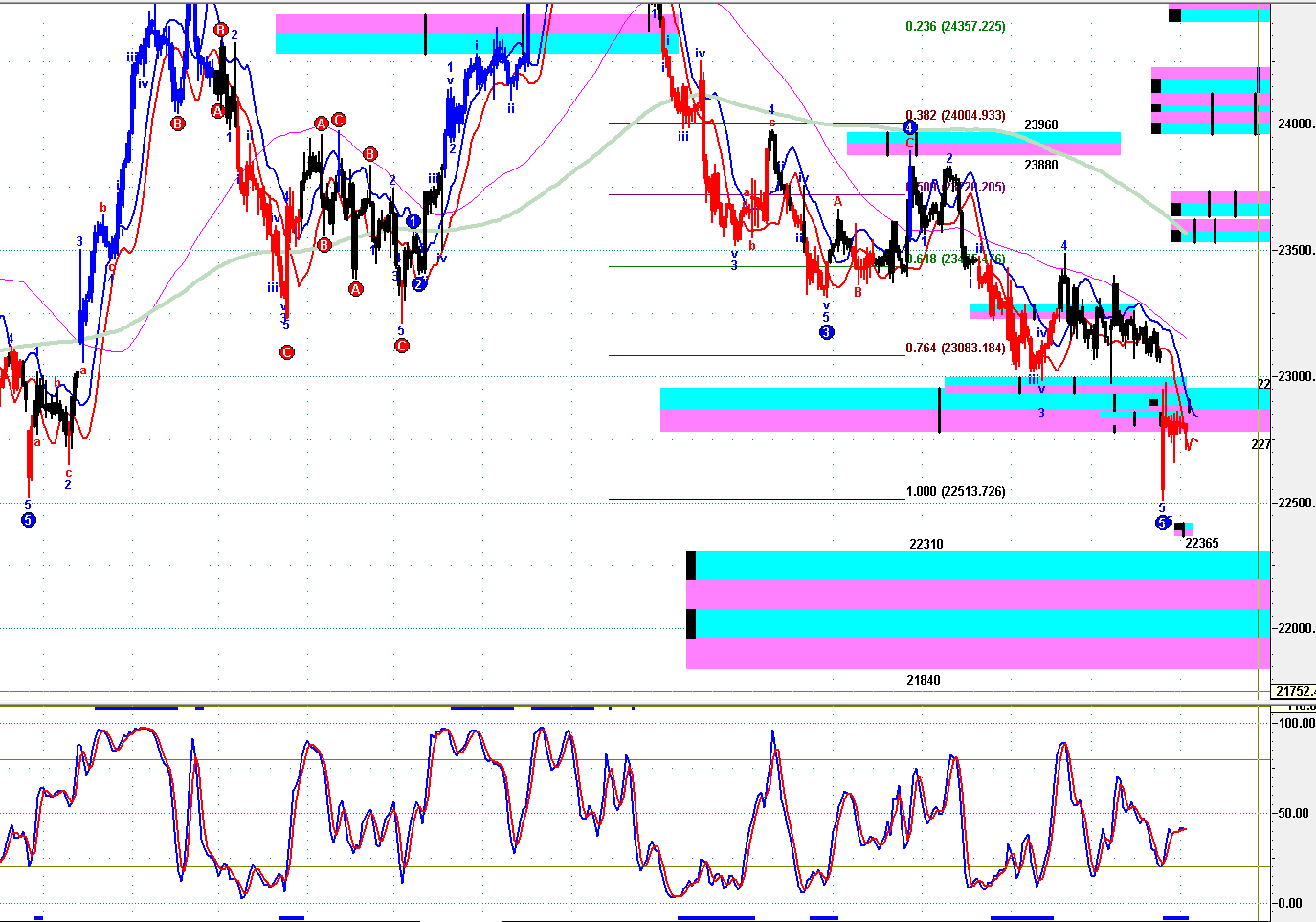Click the blue circled 5 marker at far left low

coord(28,520)
